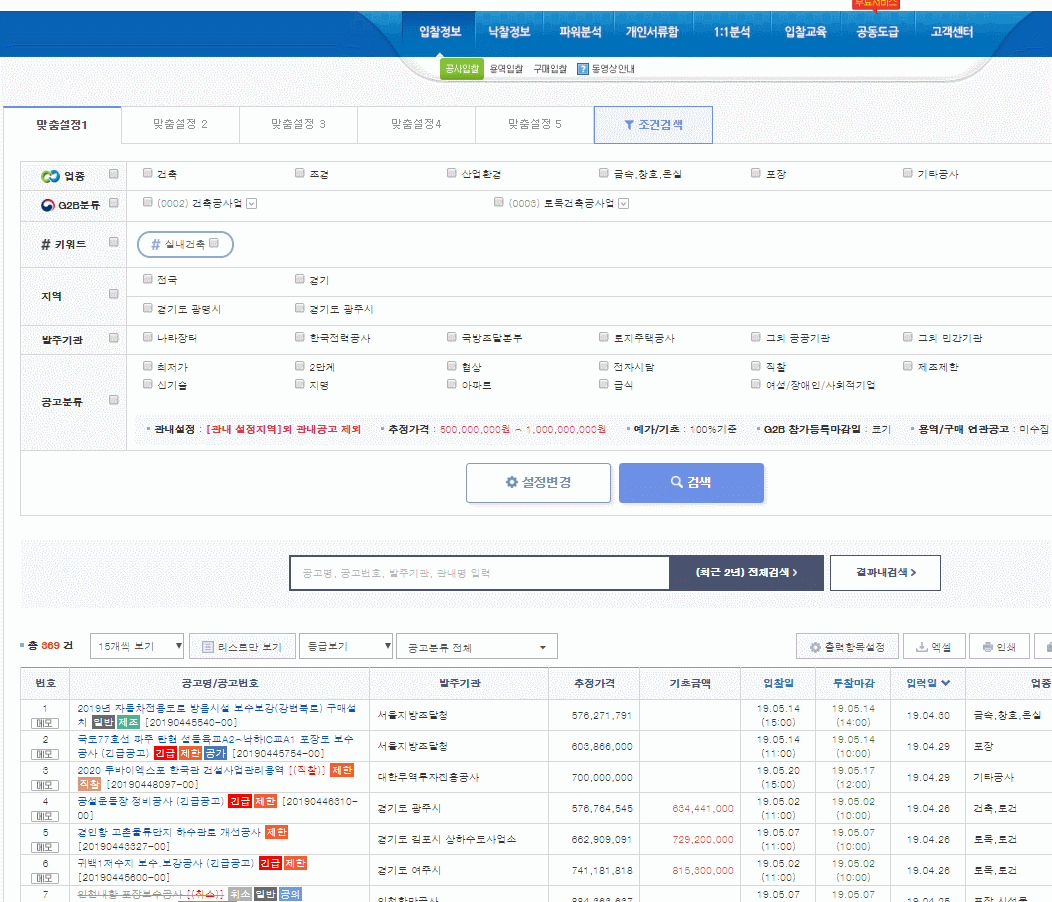Click the 공고명 search input field

coord(480,573)
